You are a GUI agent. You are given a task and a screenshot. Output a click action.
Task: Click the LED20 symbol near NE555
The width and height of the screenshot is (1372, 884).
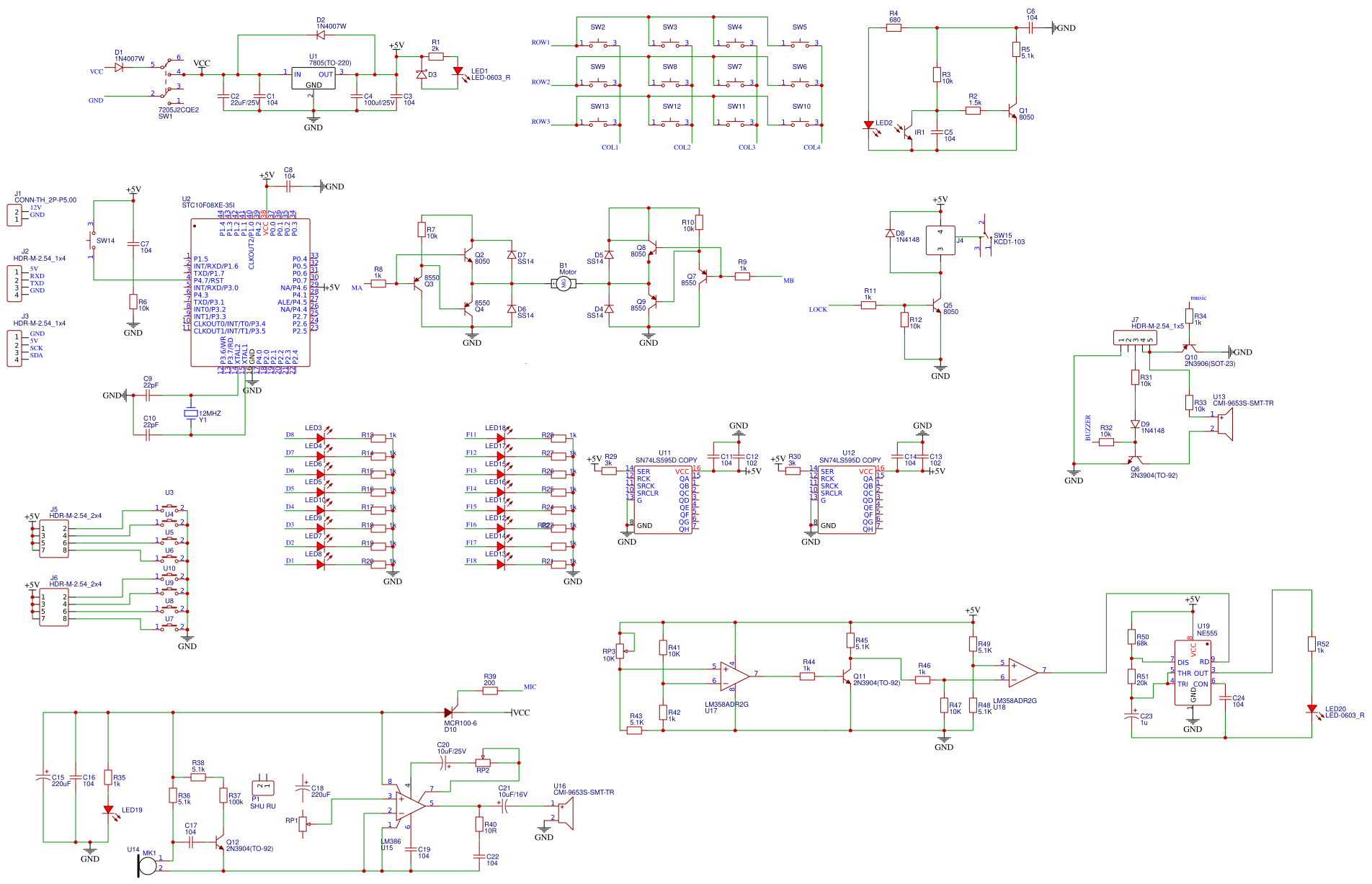[x=1312, y=709]
